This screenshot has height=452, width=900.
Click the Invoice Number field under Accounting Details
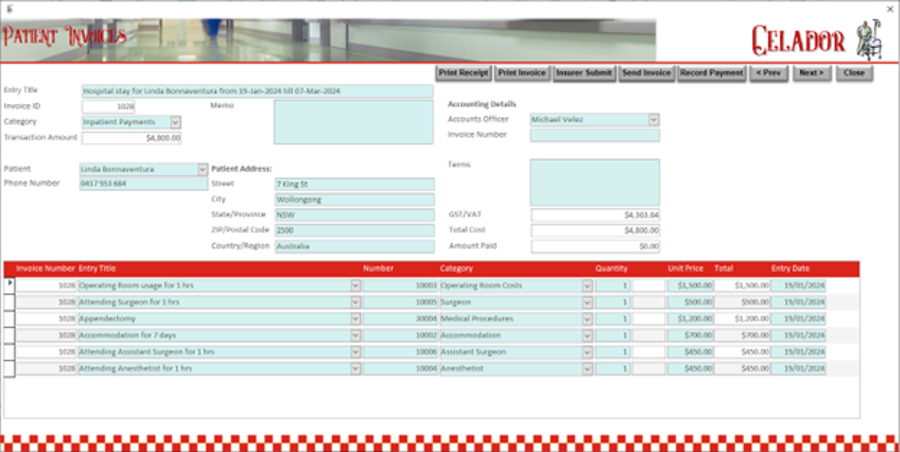click(595, 135)
